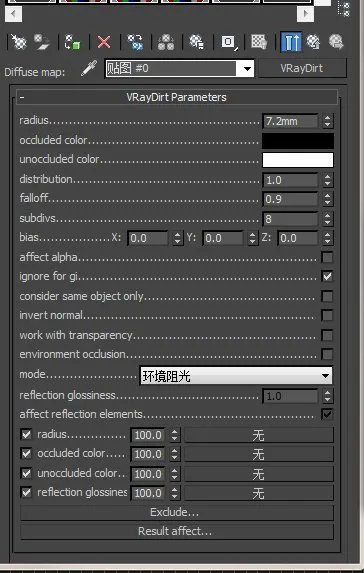This screenshot has height=573, width=364.
Task: Click the Result affect... button
Action: (177, 531)
